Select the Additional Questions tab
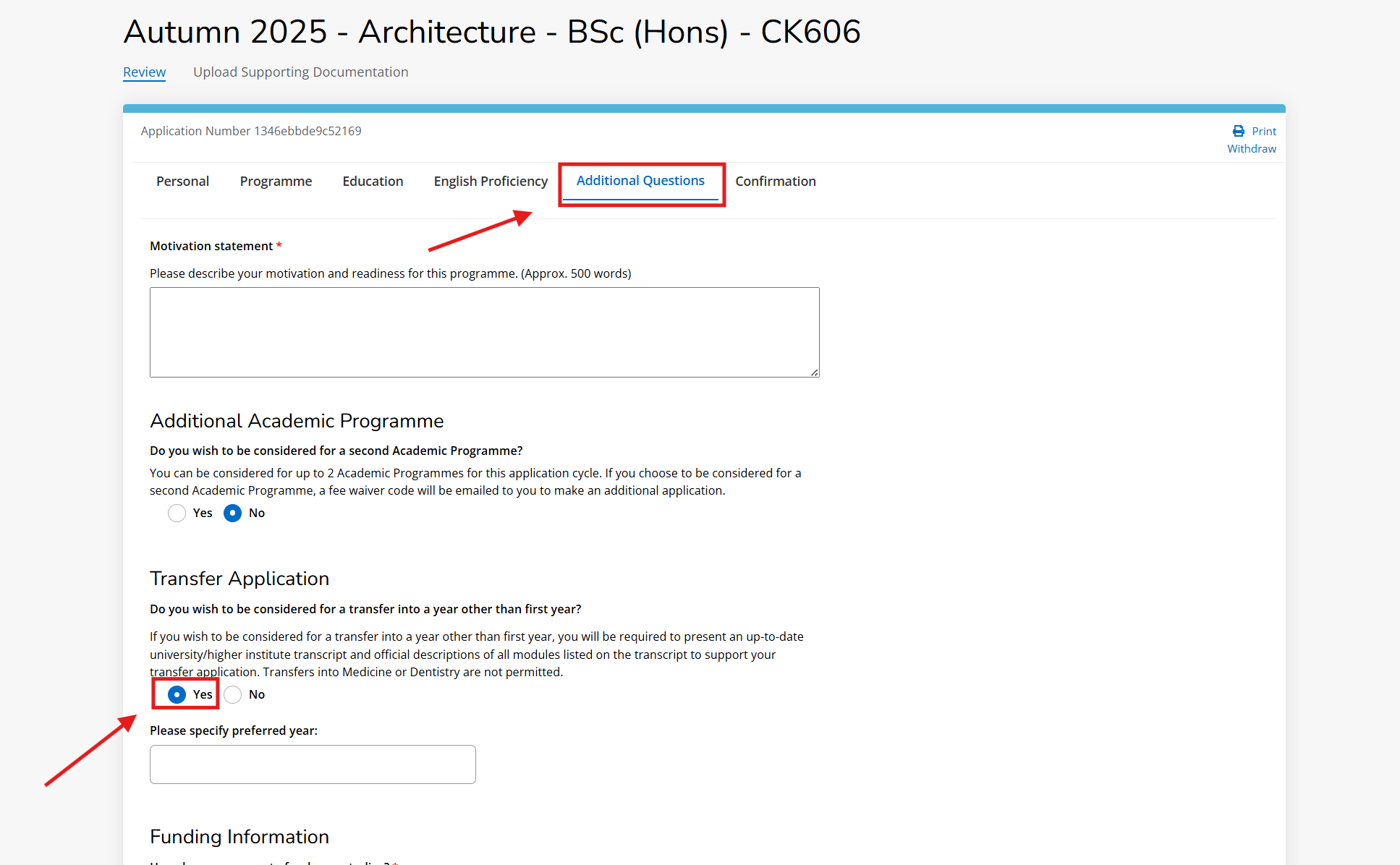Viewport: 1400px width, 865px height. pos(640,181)
